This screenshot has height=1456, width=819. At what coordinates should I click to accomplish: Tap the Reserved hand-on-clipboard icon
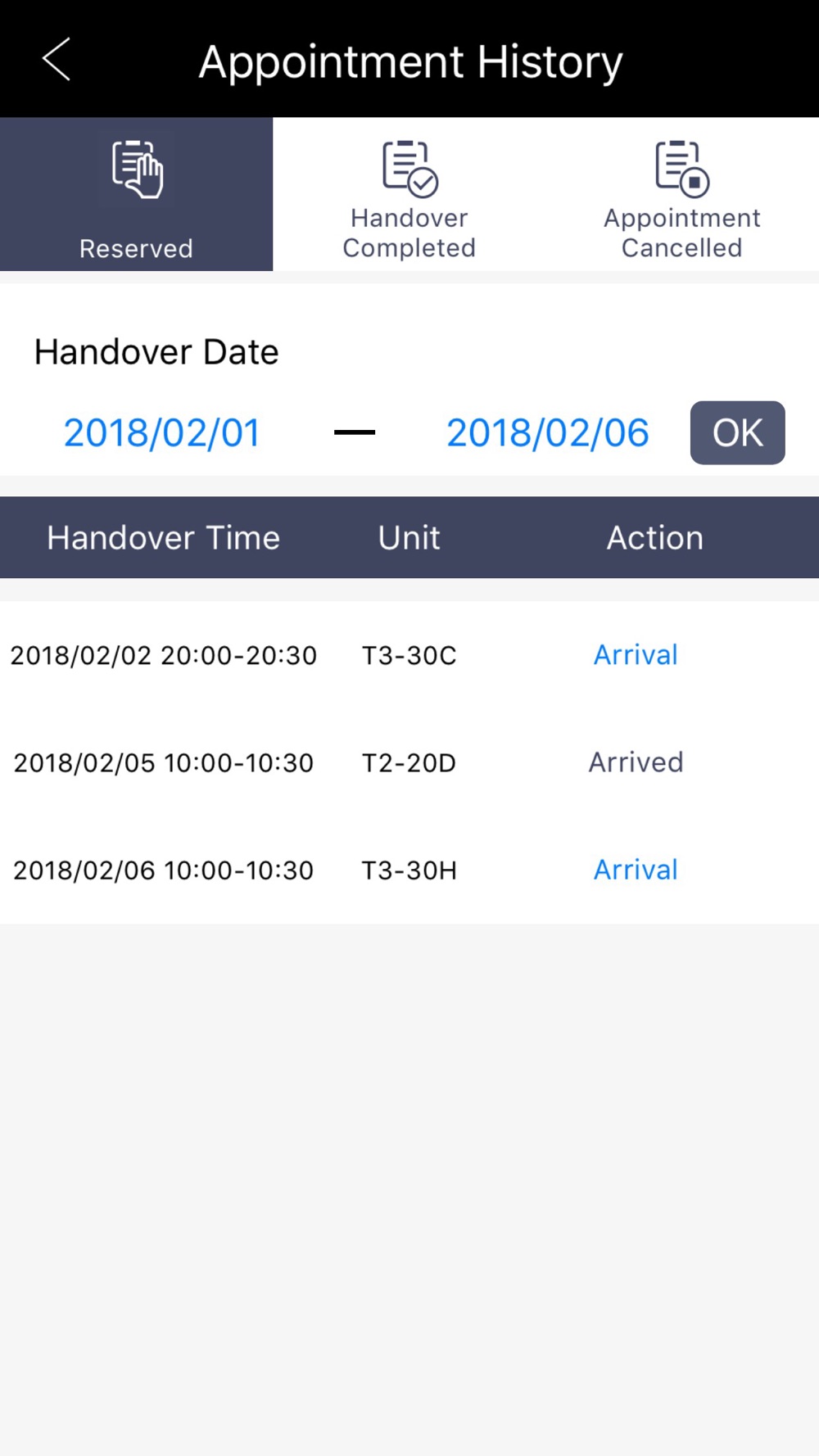(137, 169)
